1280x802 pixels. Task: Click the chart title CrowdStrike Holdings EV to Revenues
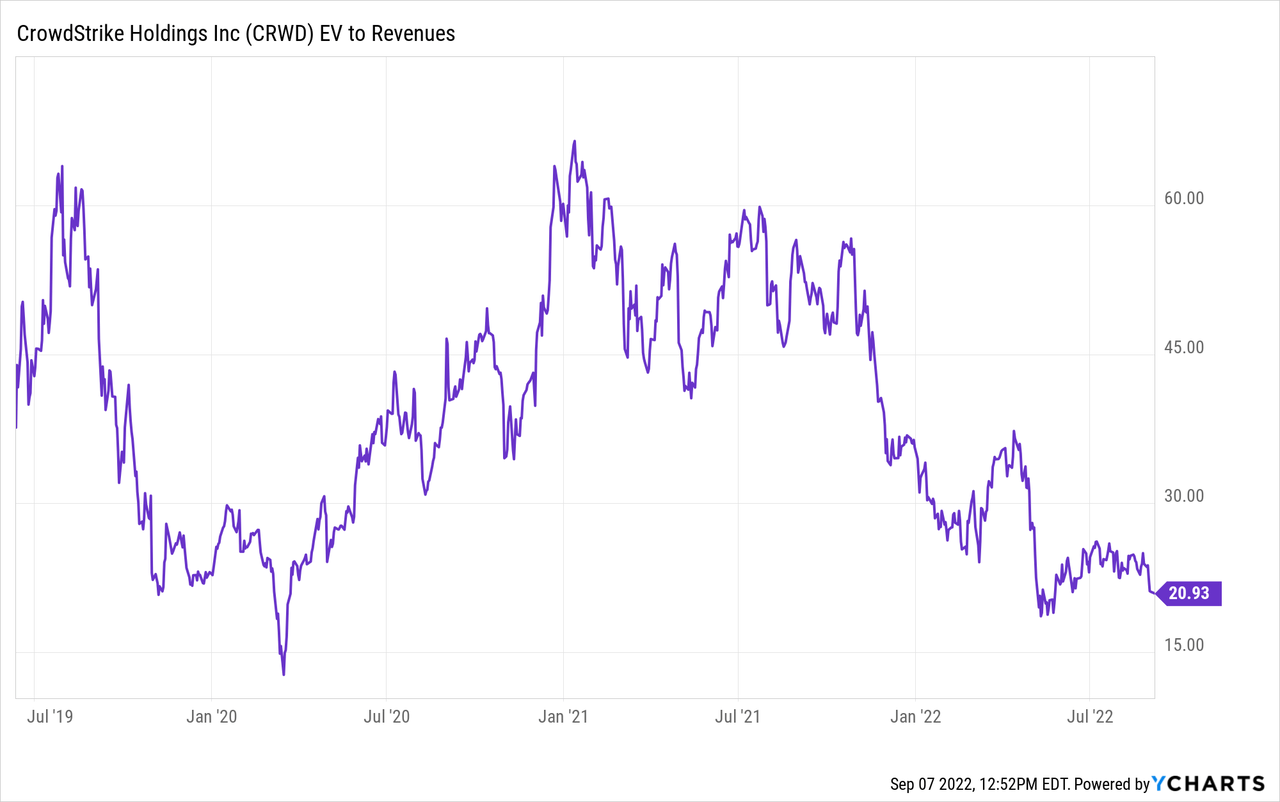pyautogui.click(x=236, y=33)
